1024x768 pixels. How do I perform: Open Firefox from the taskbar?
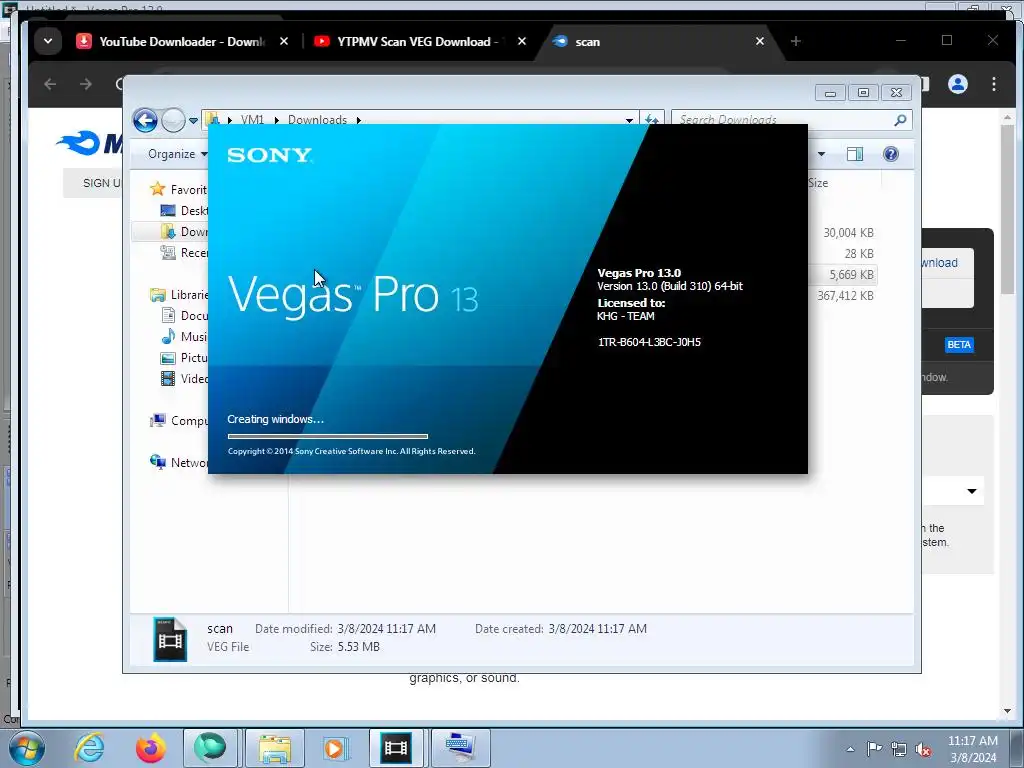tap(150, 748)
